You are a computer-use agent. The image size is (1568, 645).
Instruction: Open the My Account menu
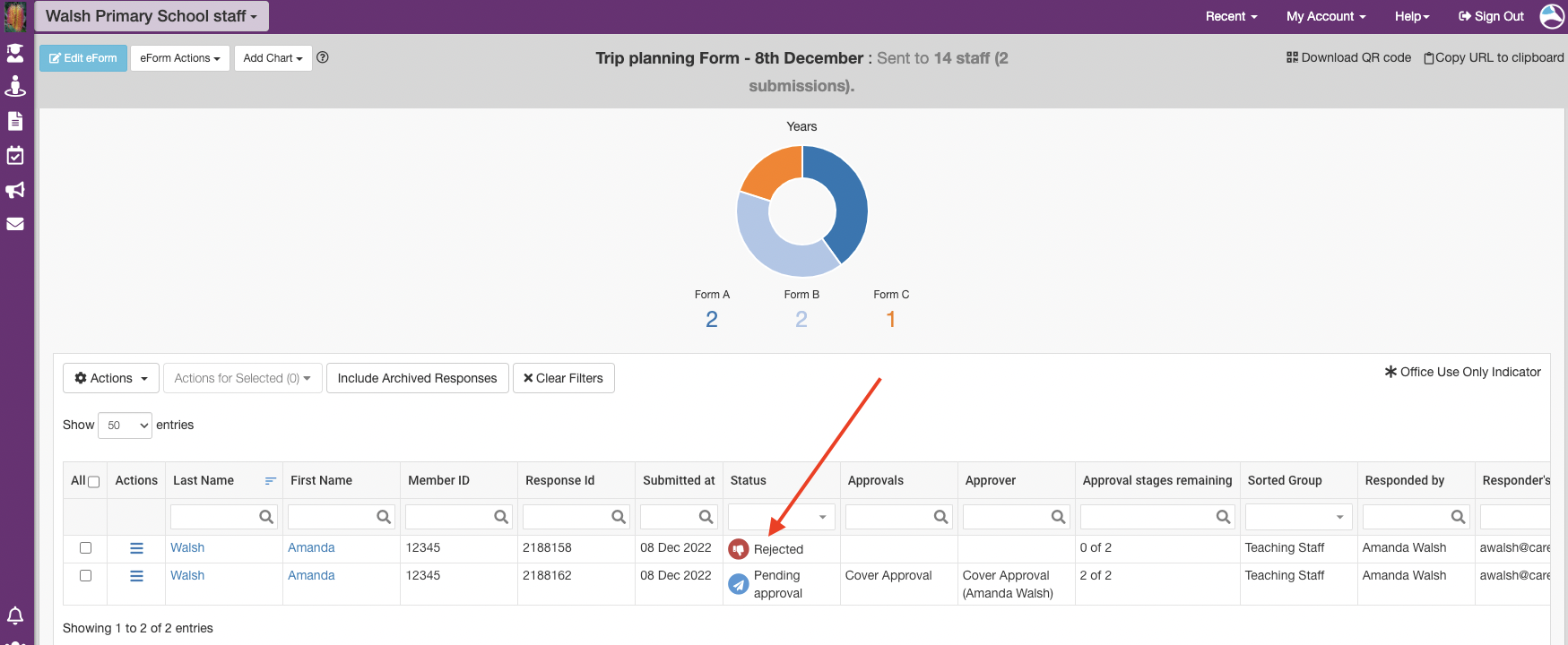tap(1325, 16)
